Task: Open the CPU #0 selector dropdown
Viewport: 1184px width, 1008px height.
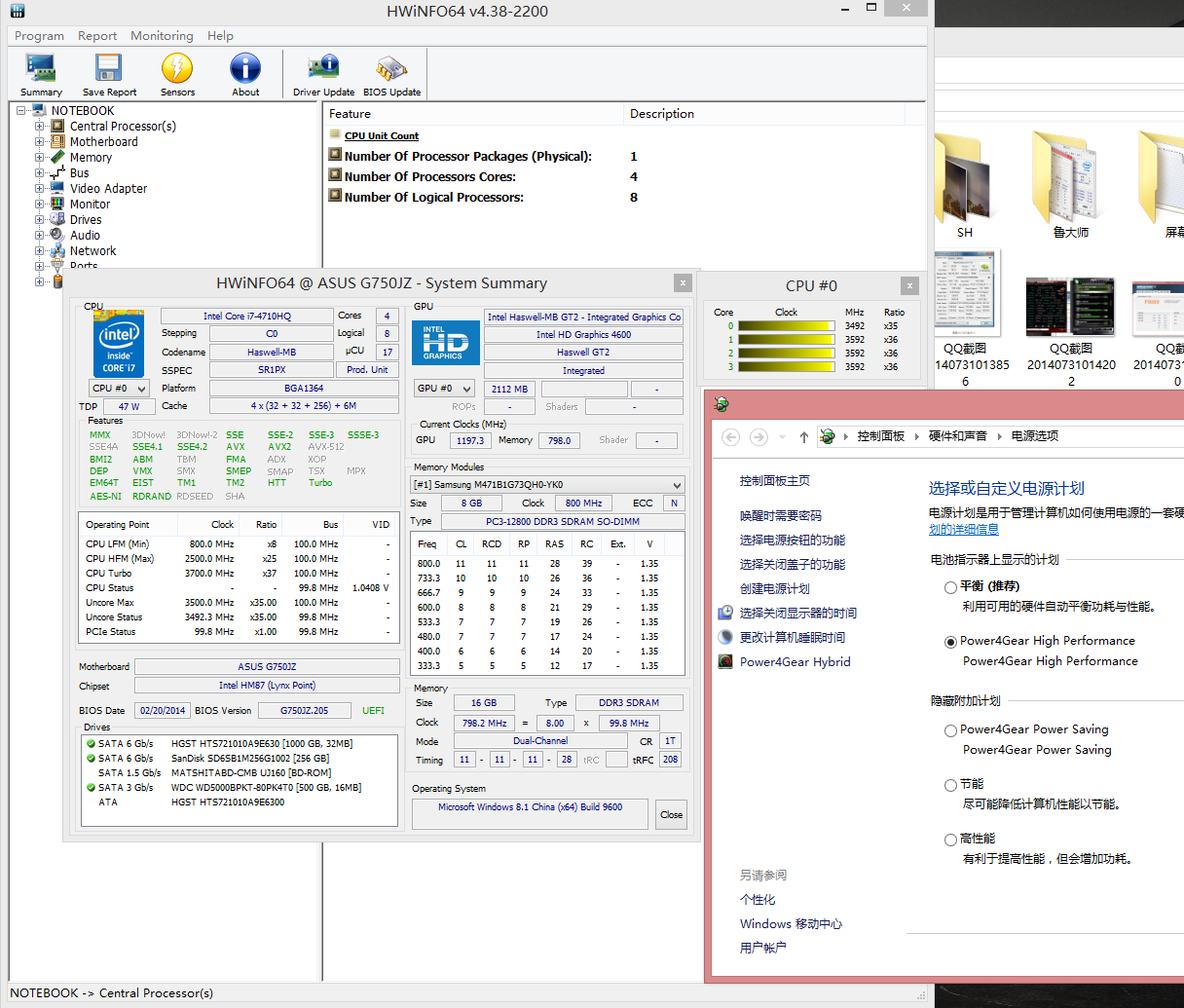Action: (119, 389)
